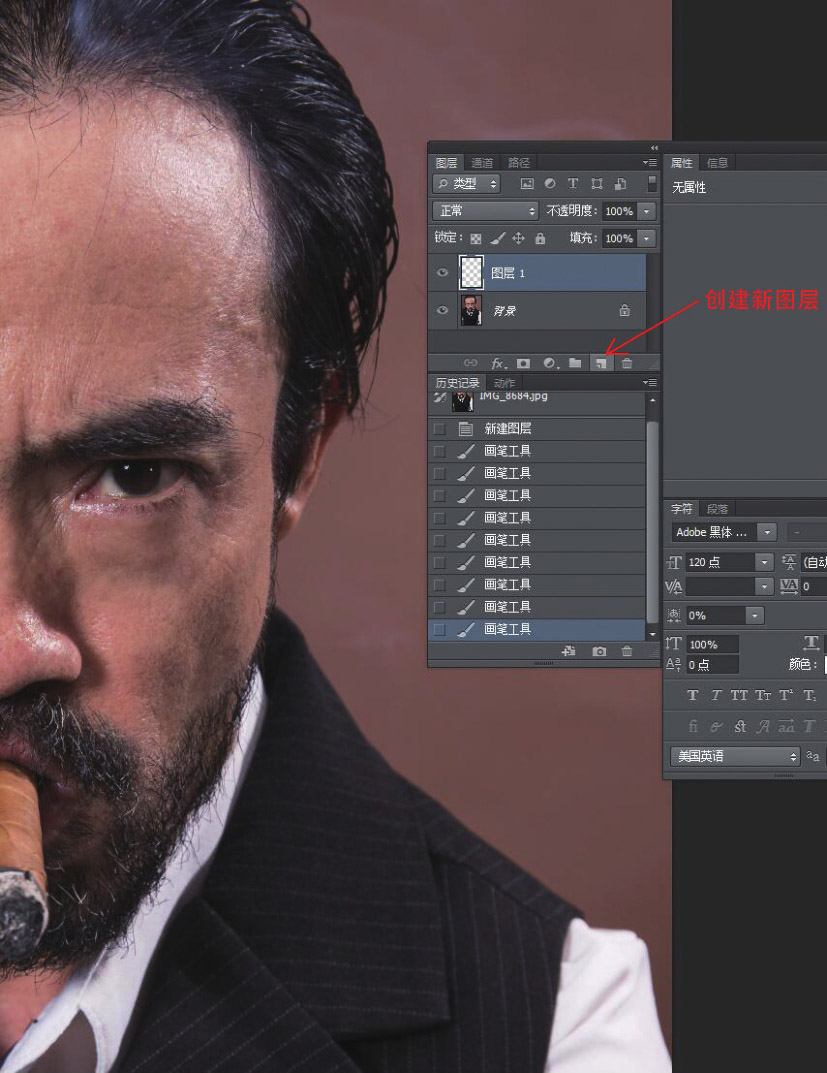Click the history panel scrollbar thumb
The height and width of the screenshot is (1073, 827).
[652, 520]
